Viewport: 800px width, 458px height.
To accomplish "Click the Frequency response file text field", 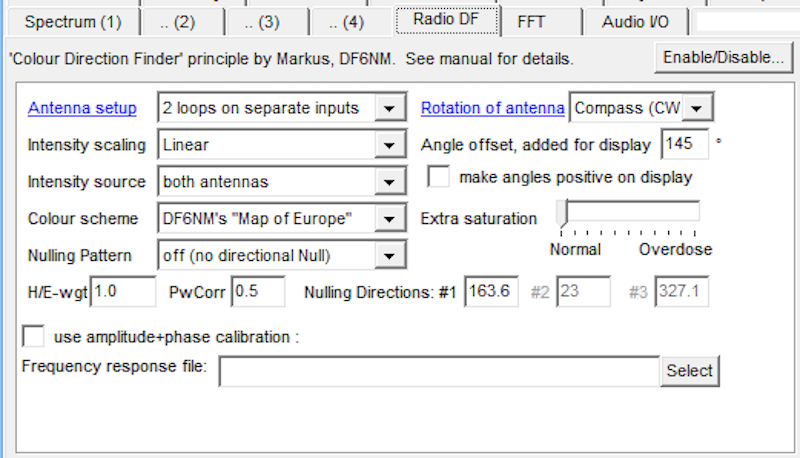I will coord(439,371).
